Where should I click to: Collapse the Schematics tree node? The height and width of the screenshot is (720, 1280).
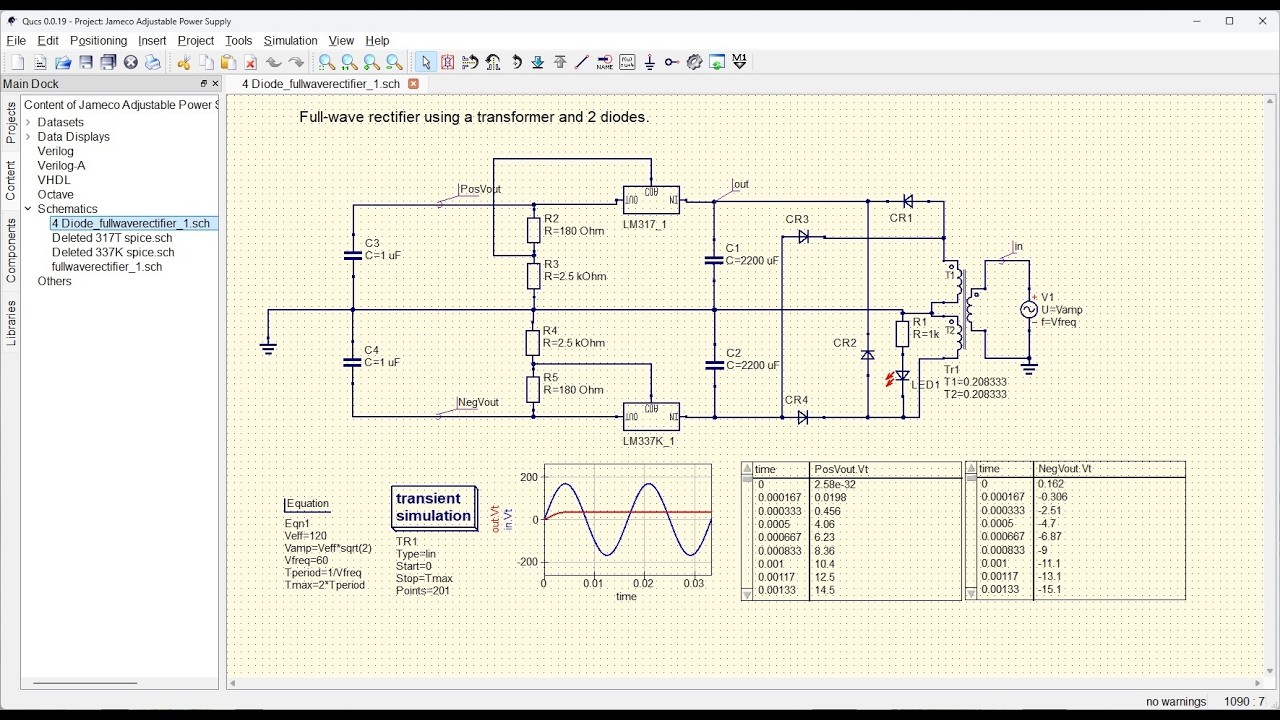[28, 209]
